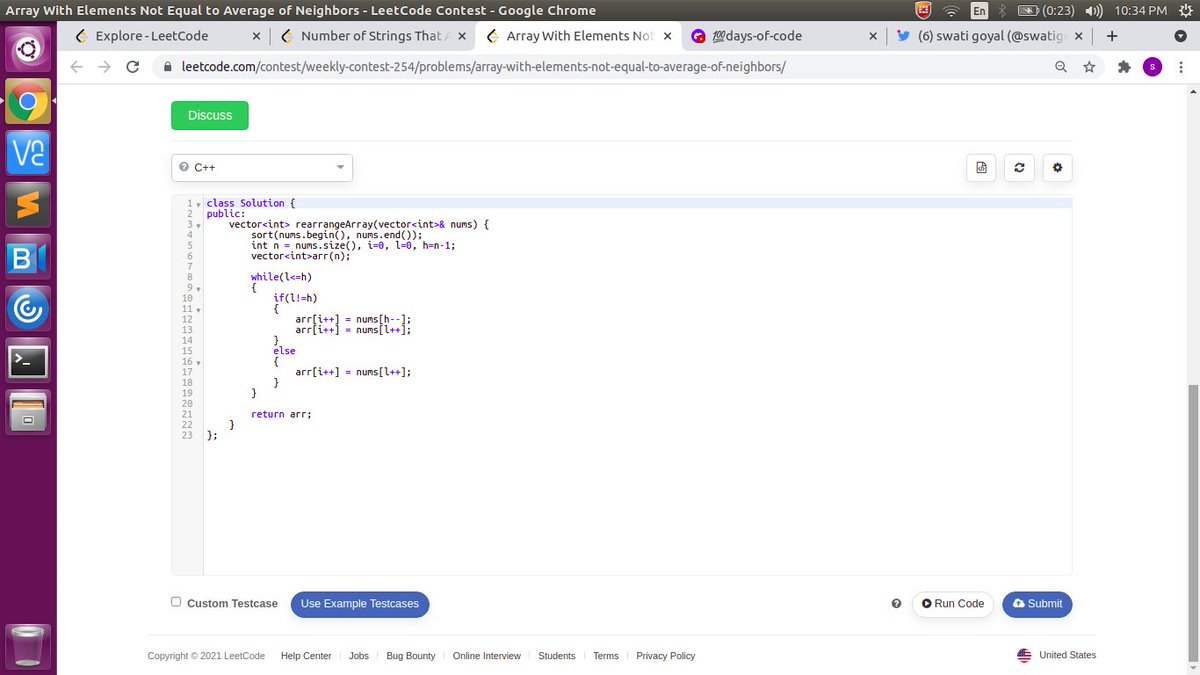Click the green Discuss button
The image size is (1200, 675).
pos(210,115)
